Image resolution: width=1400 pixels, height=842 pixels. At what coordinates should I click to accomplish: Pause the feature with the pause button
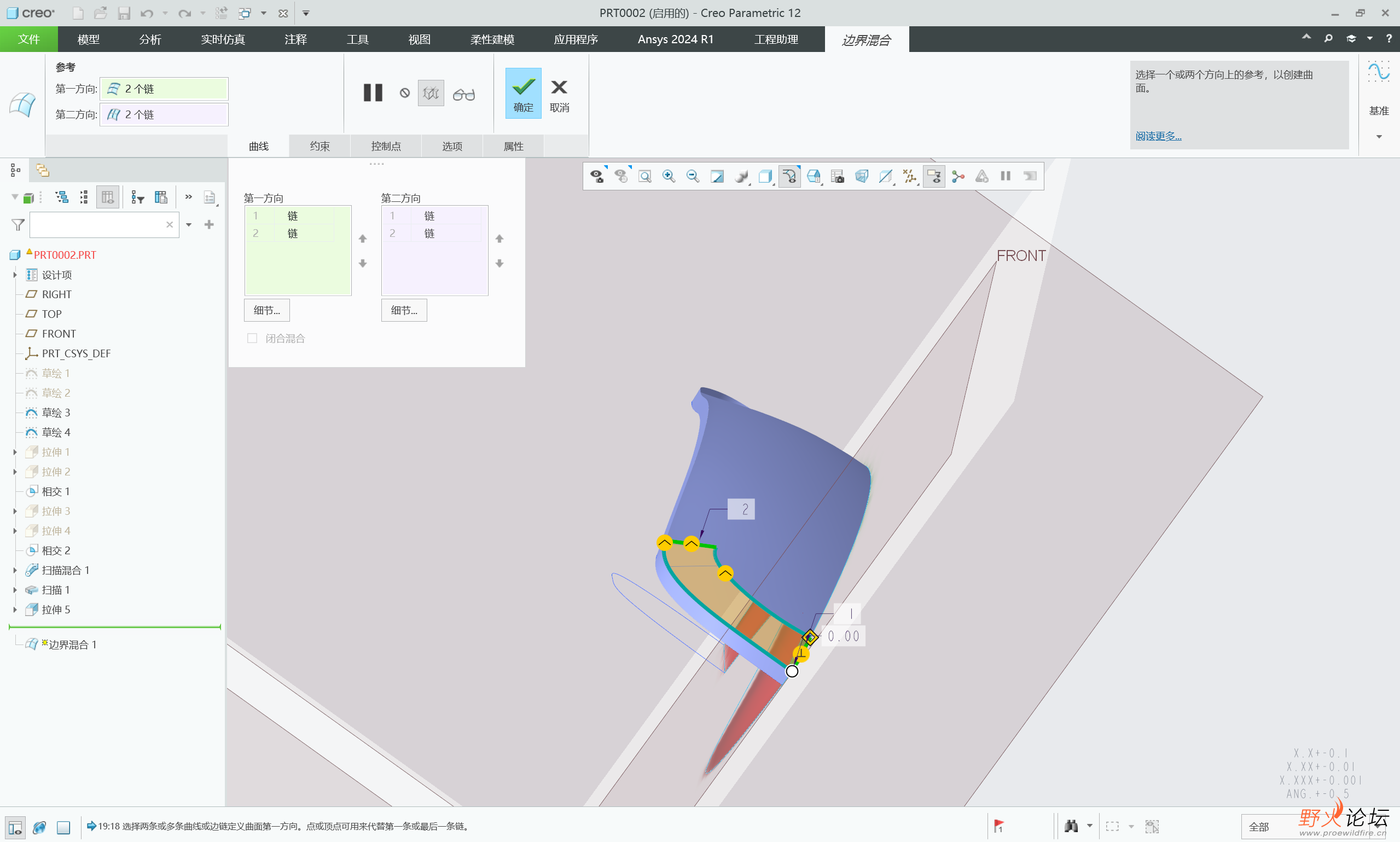[373, 92]
